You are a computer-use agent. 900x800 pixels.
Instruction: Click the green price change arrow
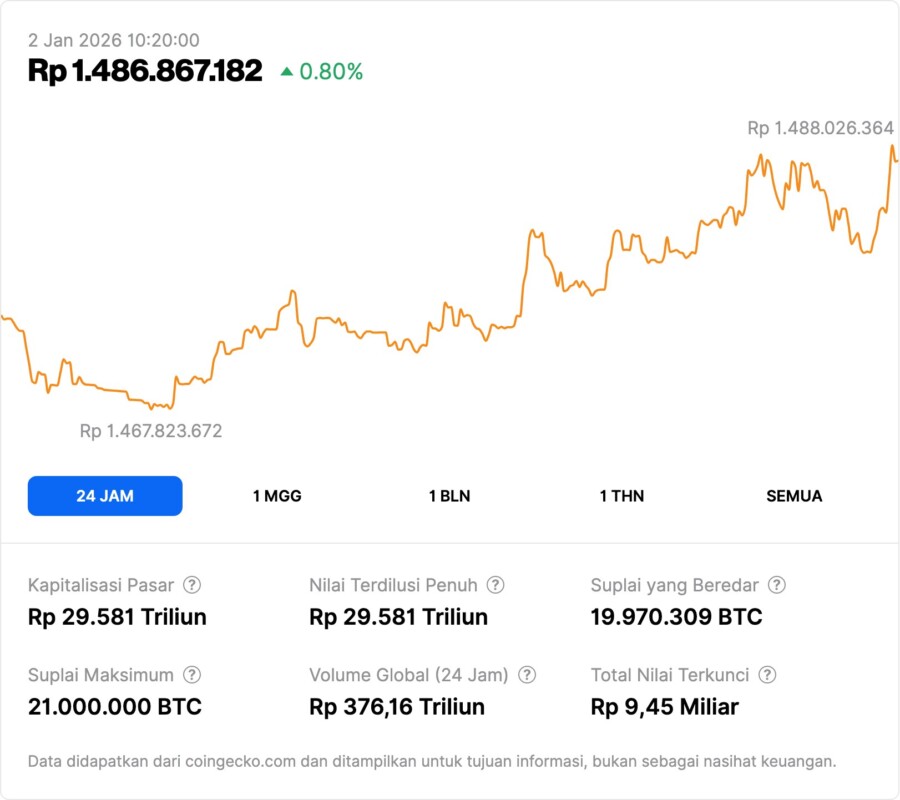click(x=287, y=71)
